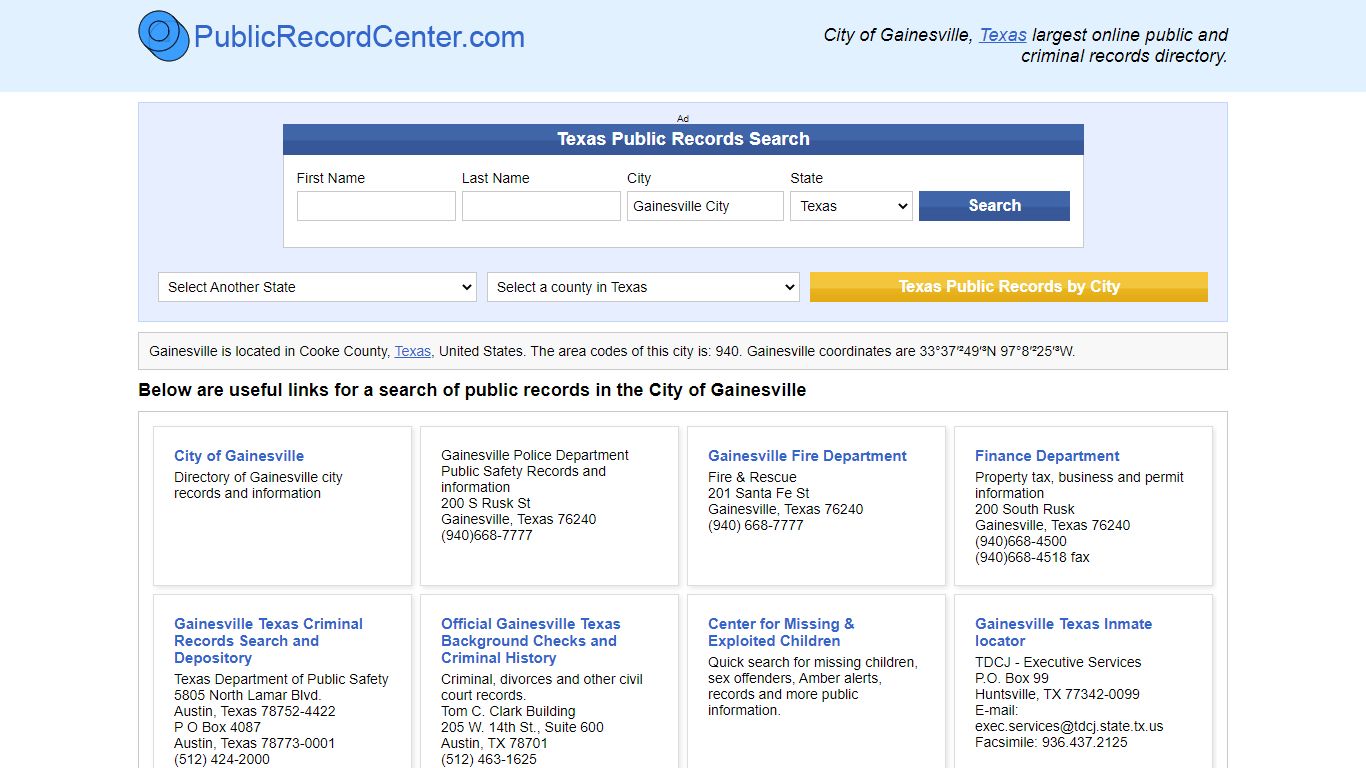Click the Texas Department of Public Safety text

point(281,679)
